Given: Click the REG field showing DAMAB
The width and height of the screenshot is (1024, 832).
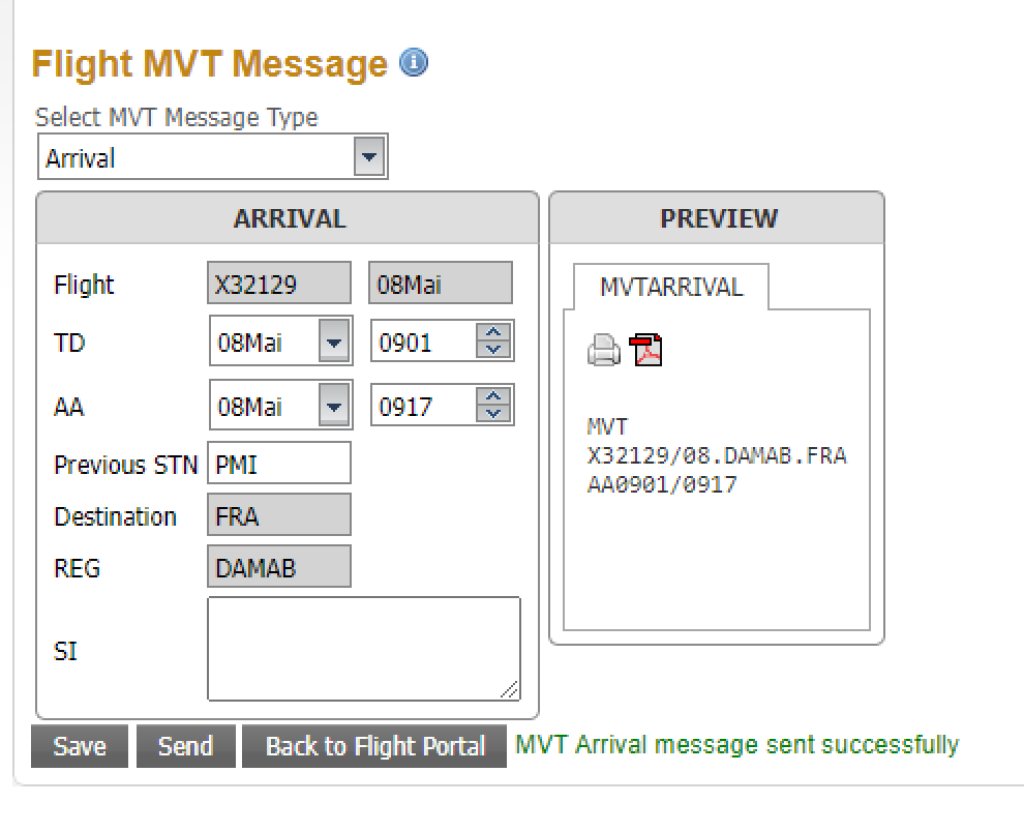Looking at the screenshot, I should [x=279, y=568].
